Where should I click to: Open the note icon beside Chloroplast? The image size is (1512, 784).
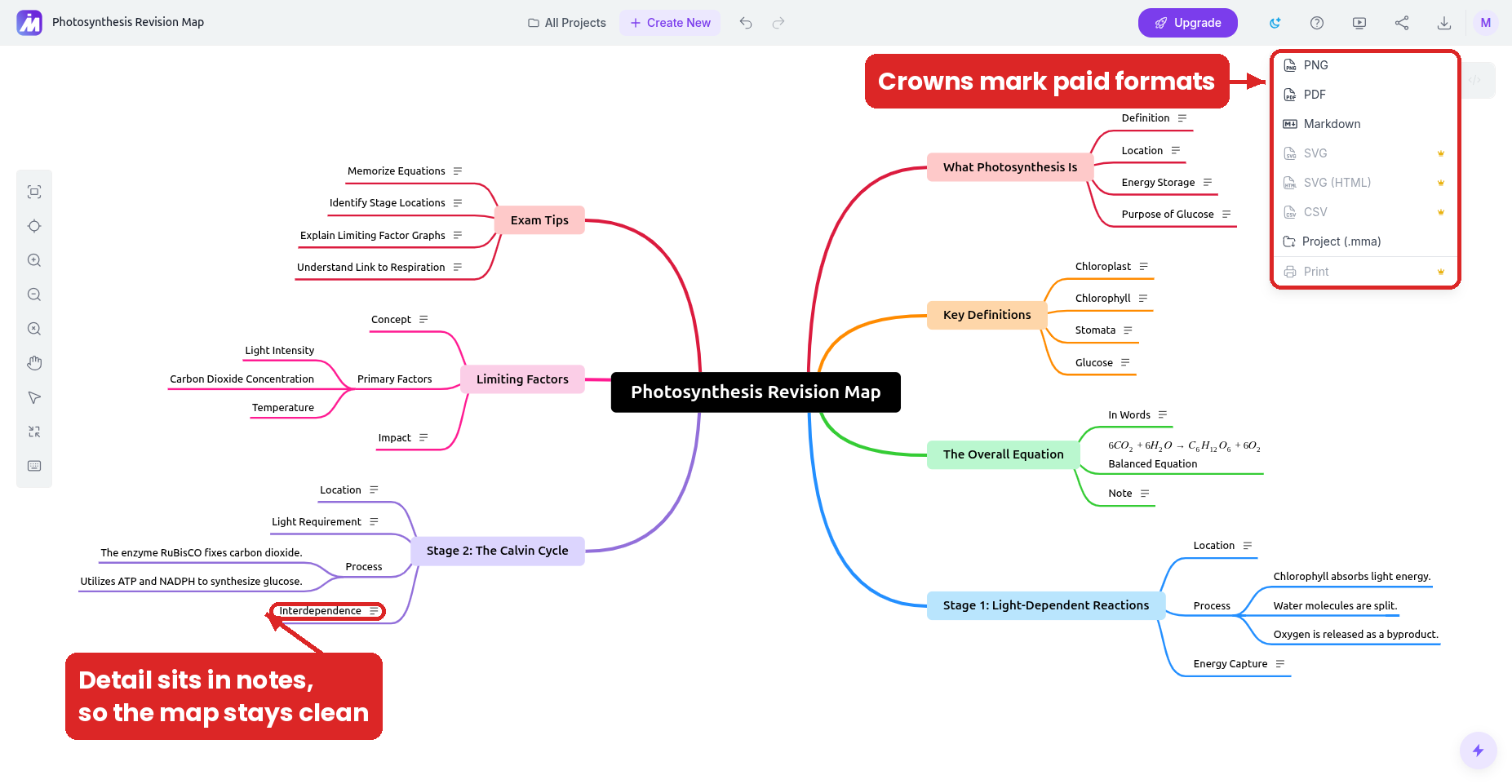1144,267
